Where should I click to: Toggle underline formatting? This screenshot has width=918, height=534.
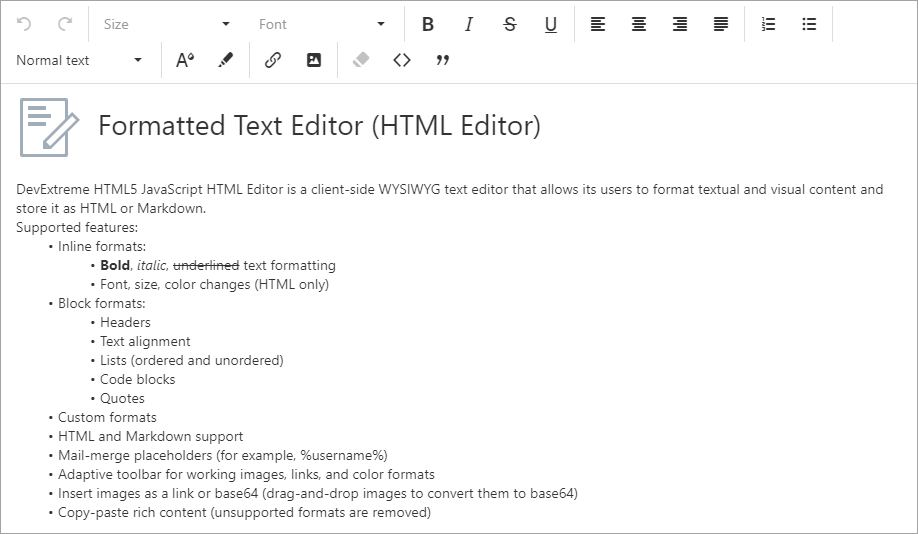551,24
